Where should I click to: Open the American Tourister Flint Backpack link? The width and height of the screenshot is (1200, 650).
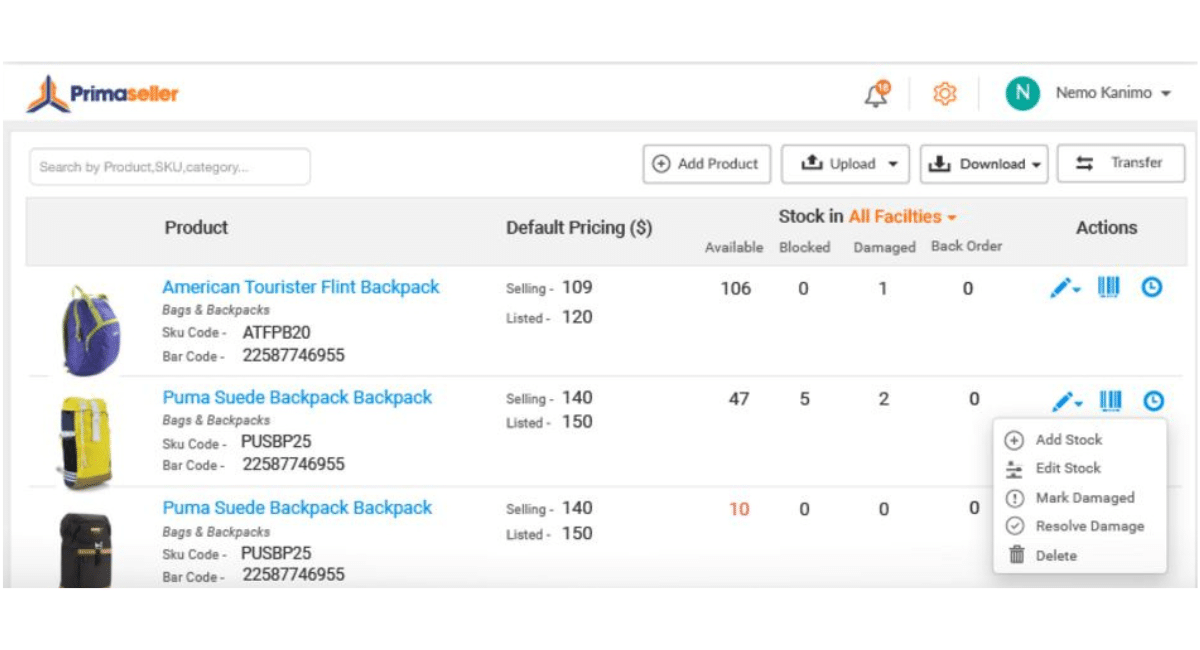pyautogui.click(x=301, y=287)
